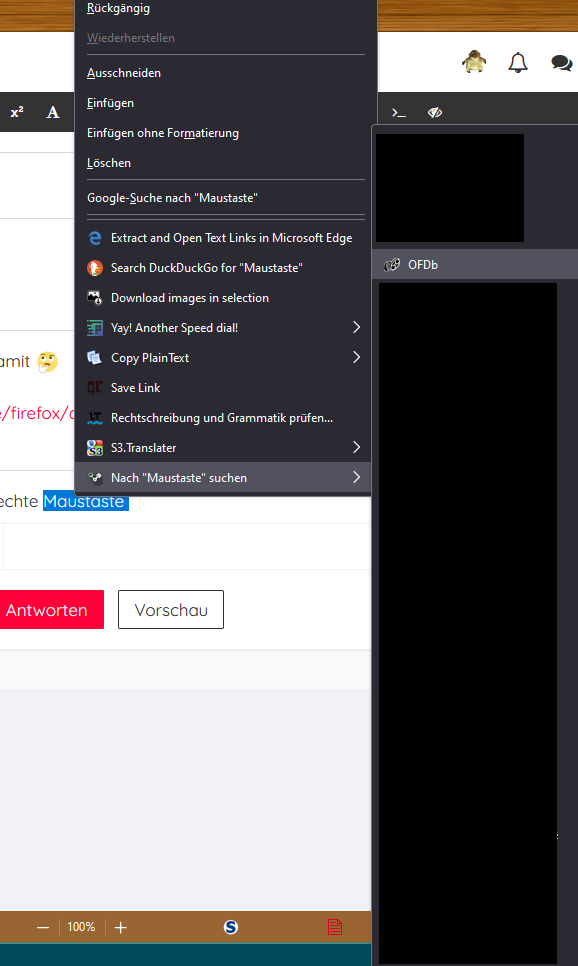
Task: Select Search DuckDuckGo for "Maustaste"
Action: point(222,268)
